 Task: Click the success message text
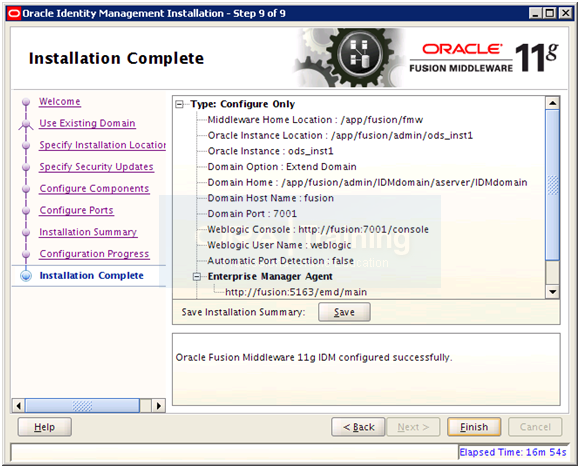[x=314, y=357]
